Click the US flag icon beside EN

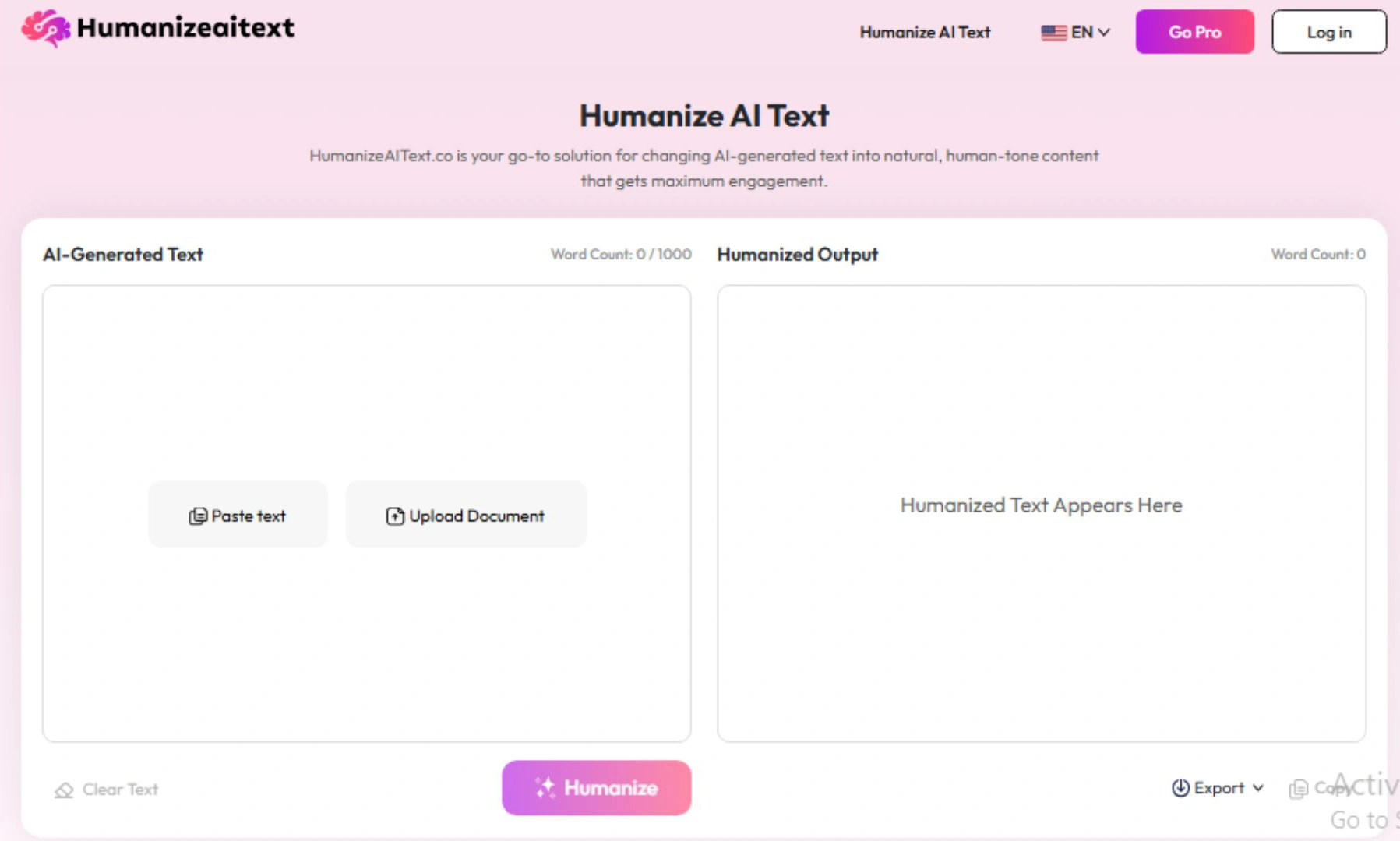(x=1052, y=32)
